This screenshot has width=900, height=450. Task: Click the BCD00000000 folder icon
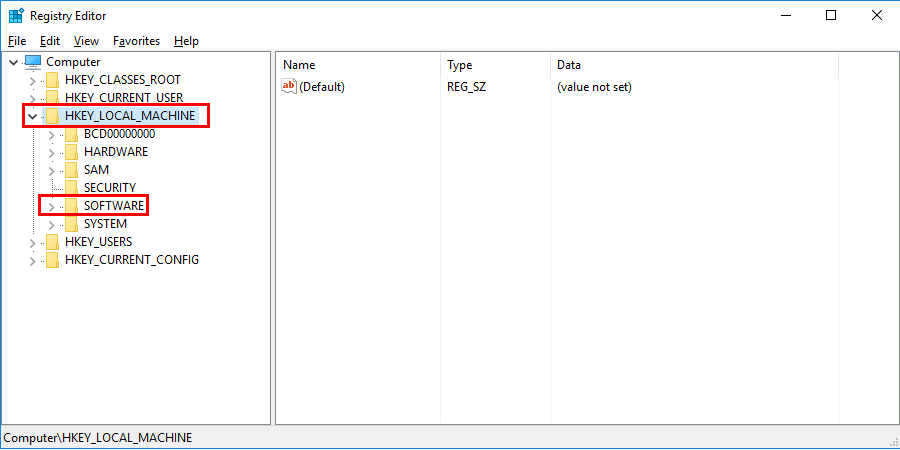[x=71, y=134]
